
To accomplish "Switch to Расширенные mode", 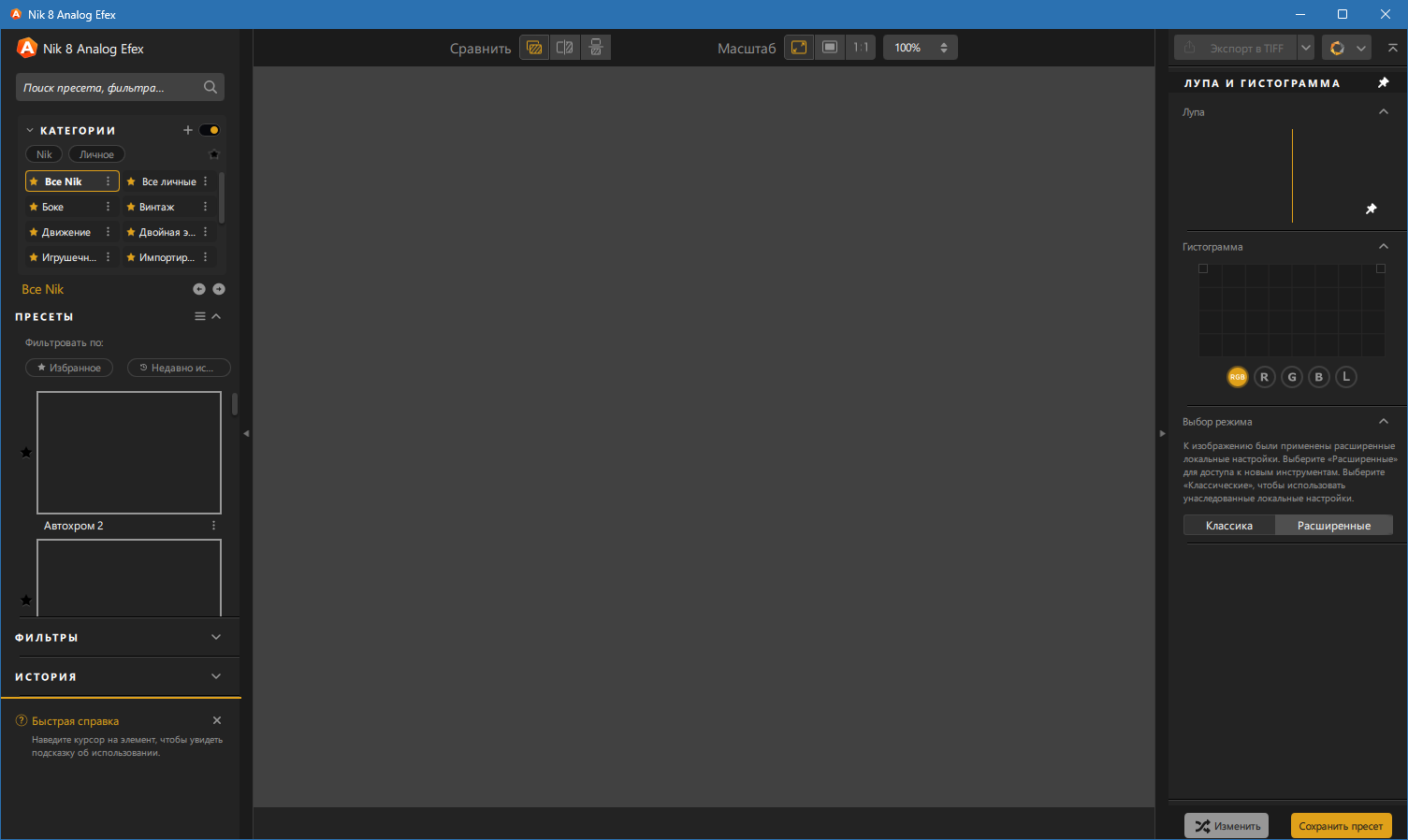I will (1334, 526).
